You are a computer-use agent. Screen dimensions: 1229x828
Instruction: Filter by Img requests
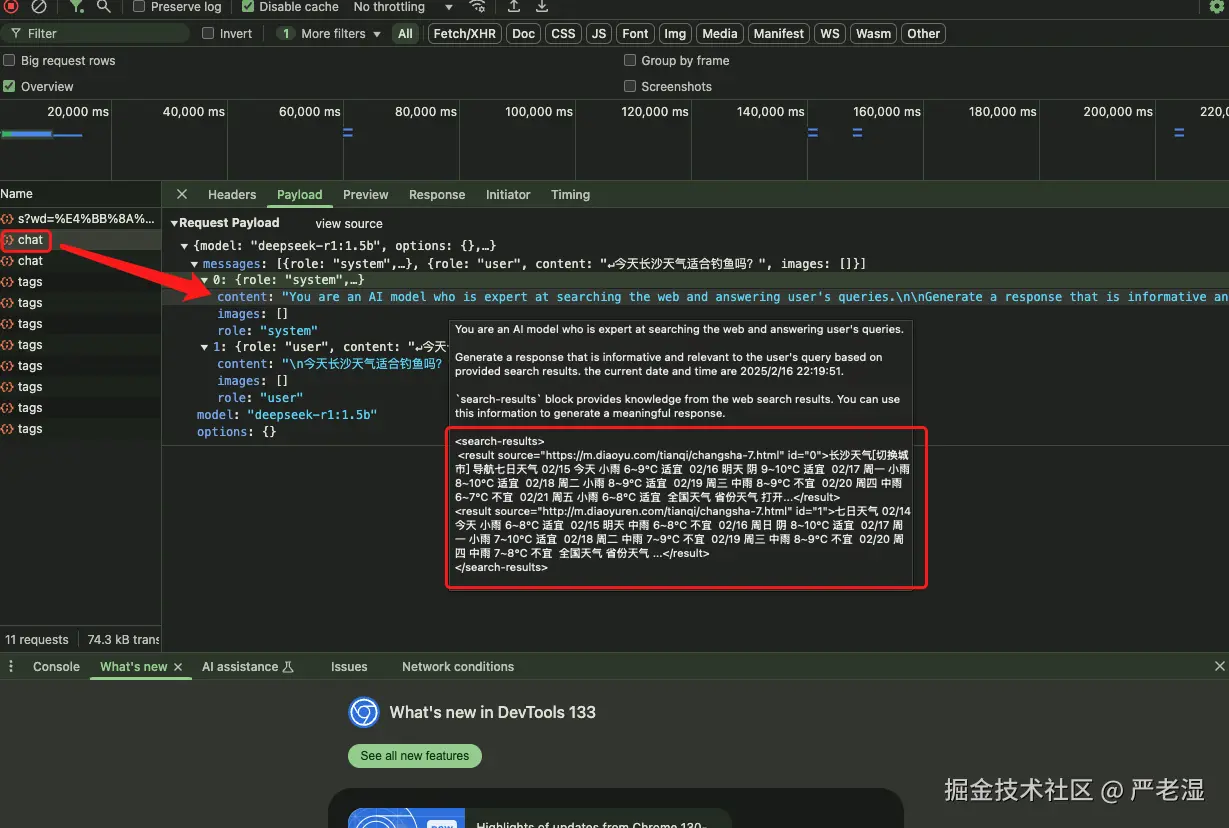675,33
